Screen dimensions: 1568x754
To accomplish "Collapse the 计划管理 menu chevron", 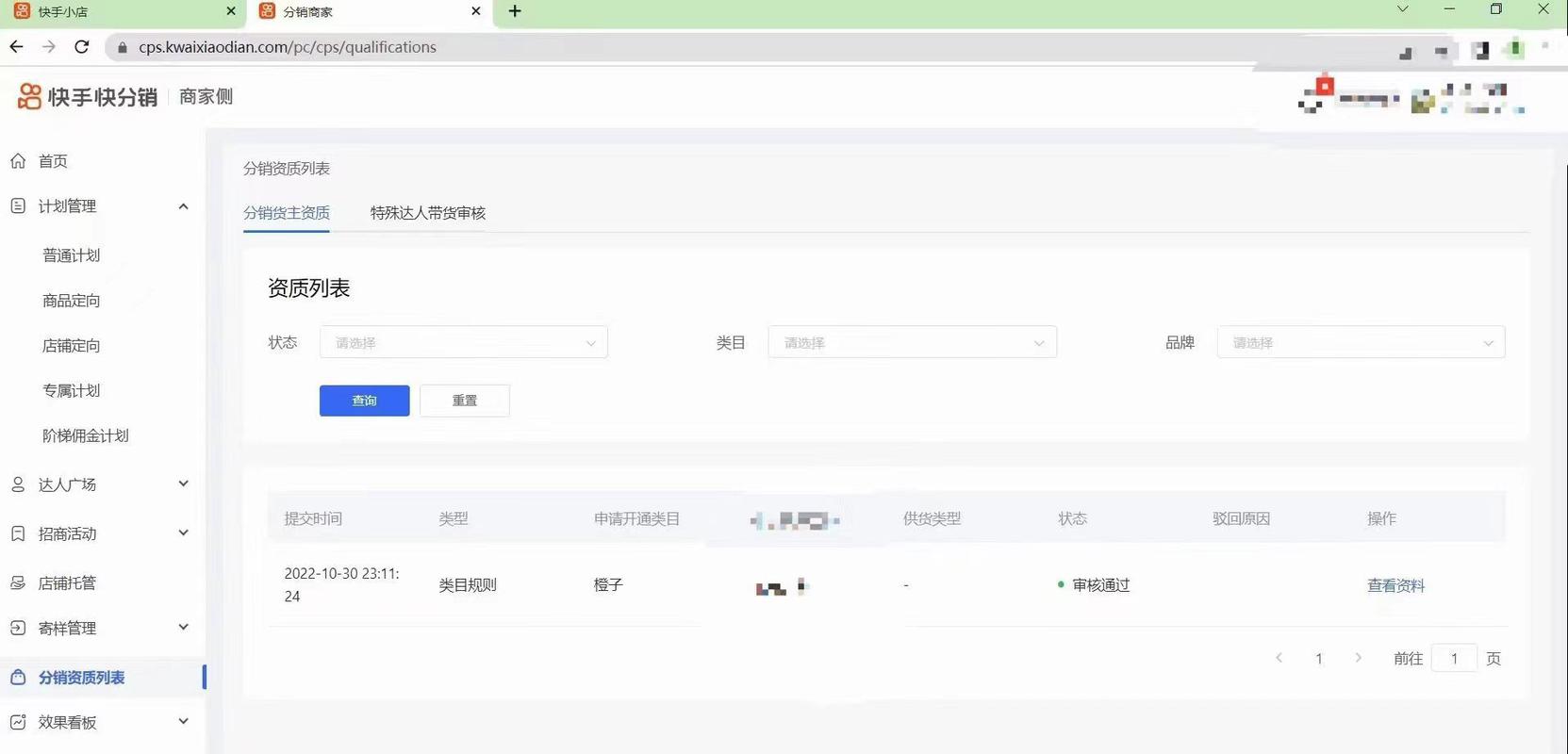I will coord(183,205).
